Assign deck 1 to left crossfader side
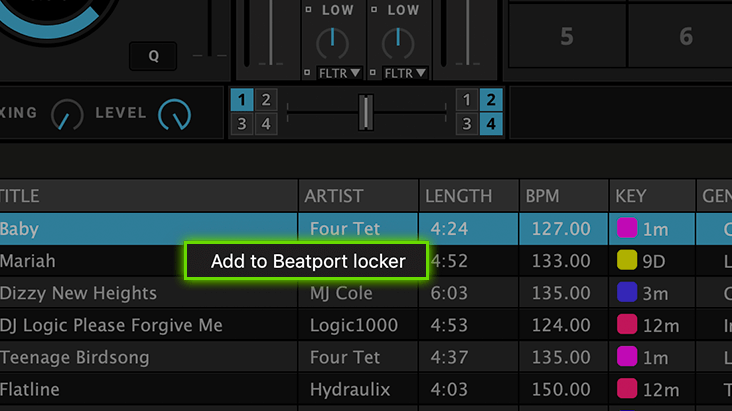The width and height of the screenshot is (732, 411). coord(241,99)
